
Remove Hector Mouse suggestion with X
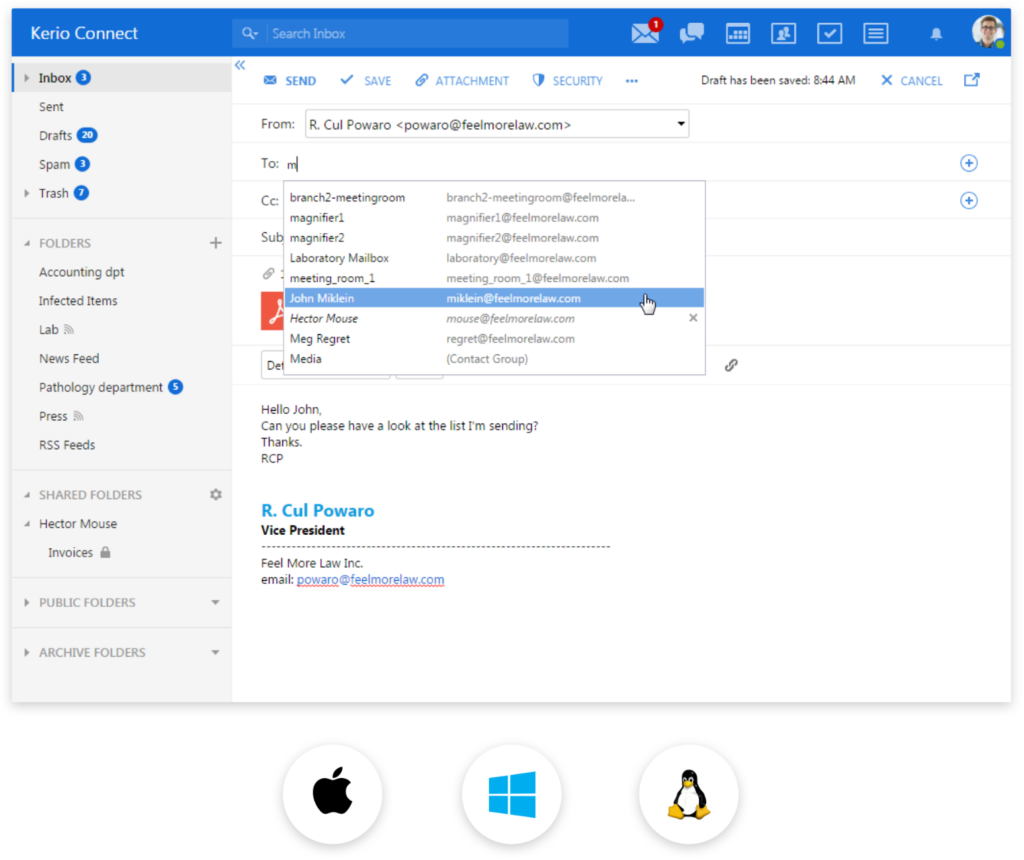(x=693, y=318)
